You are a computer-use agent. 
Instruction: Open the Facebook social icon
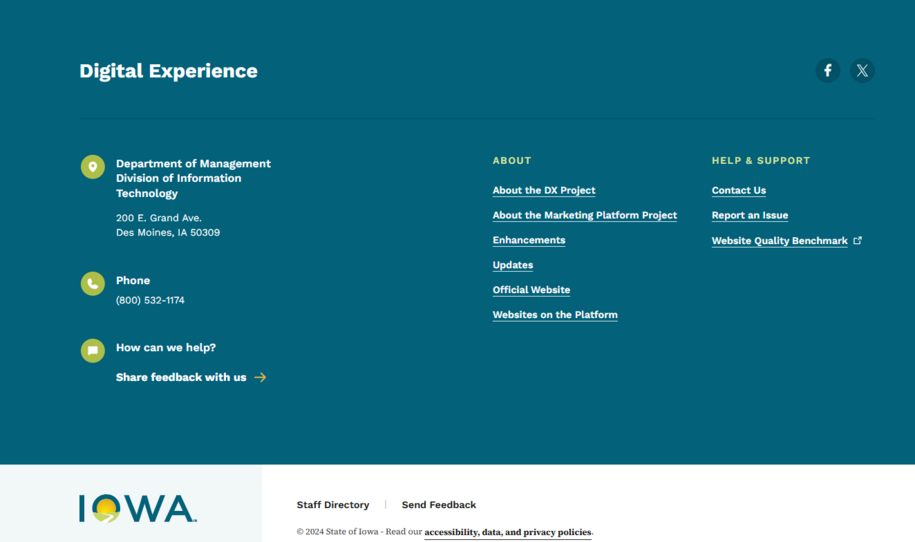[x=827, y=70]
